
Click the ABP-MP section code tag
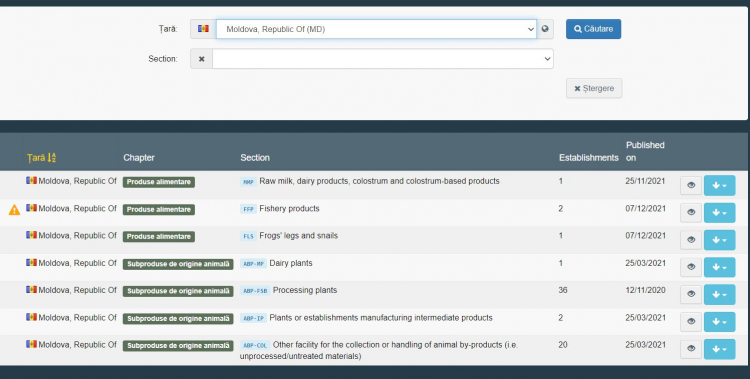pyautogui.click(x=253, y=264)
